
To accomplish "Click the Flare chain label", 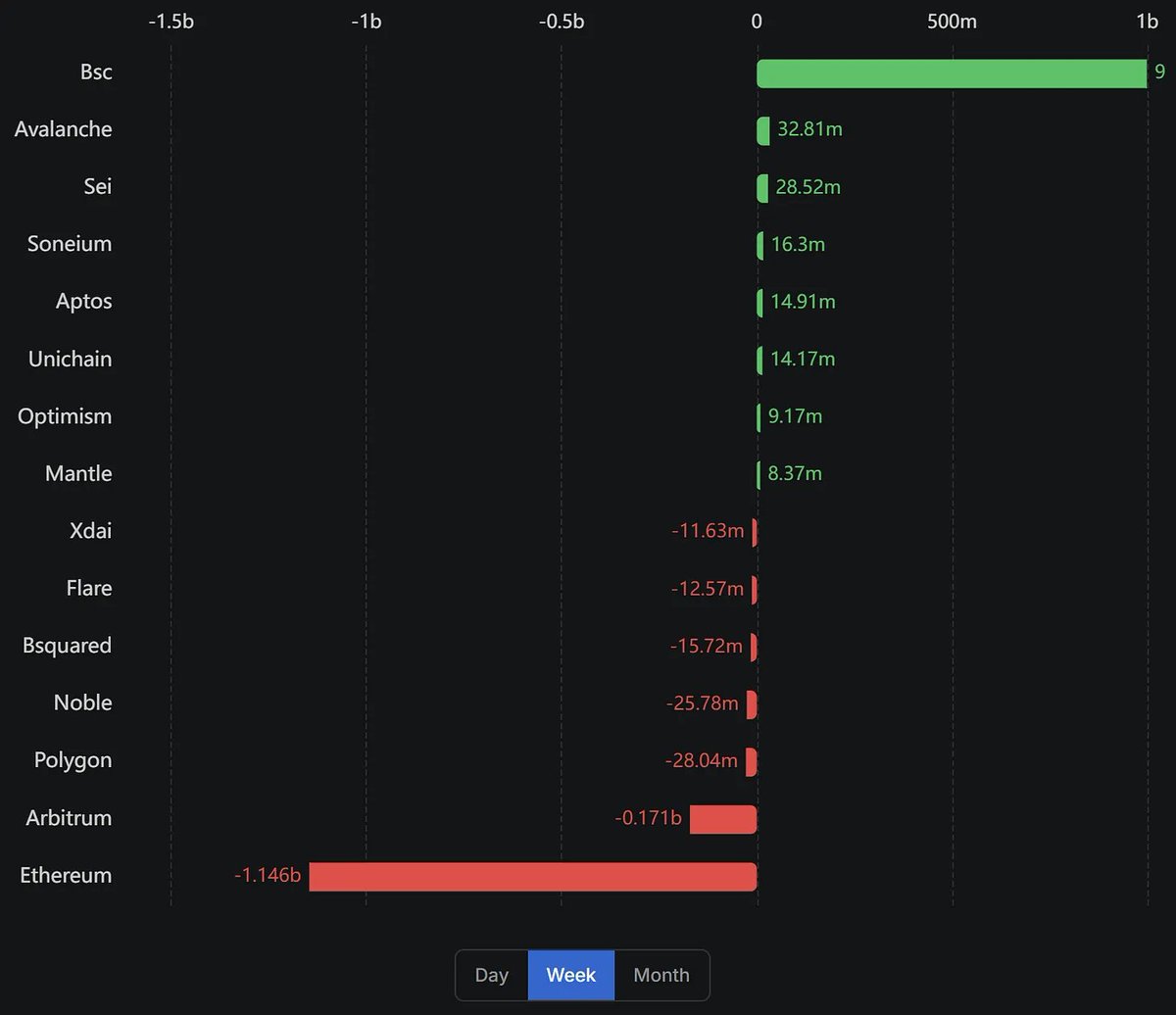I will (89, 588).
